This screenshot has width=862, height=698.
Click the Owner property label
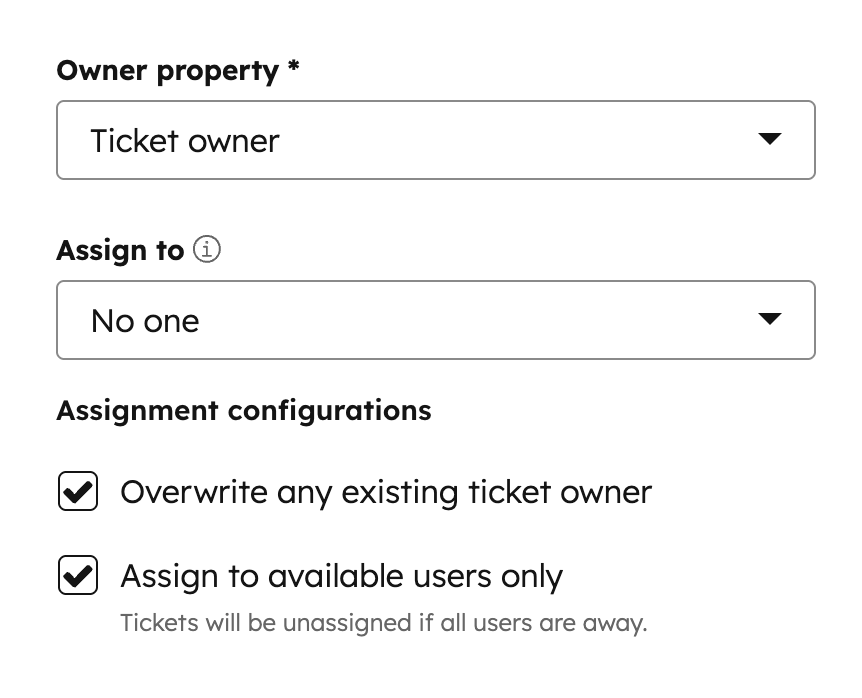click(178, 70)
